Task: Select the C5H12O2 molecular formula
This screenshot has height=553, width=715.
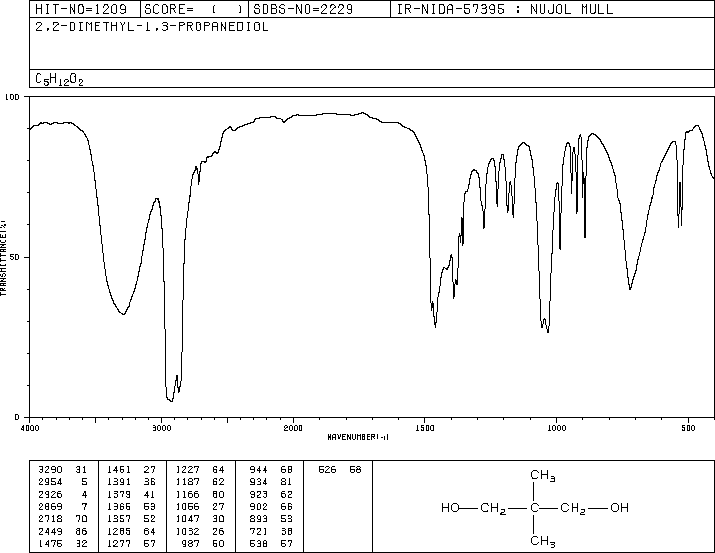Action: (59, 79)
